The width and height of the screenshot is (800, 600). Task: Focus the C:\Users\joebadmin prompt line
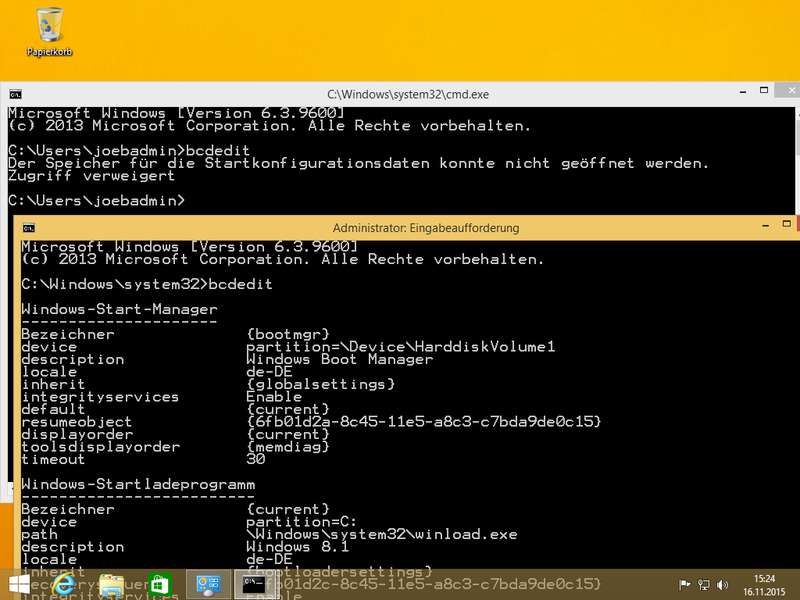[x=100, y=201]
